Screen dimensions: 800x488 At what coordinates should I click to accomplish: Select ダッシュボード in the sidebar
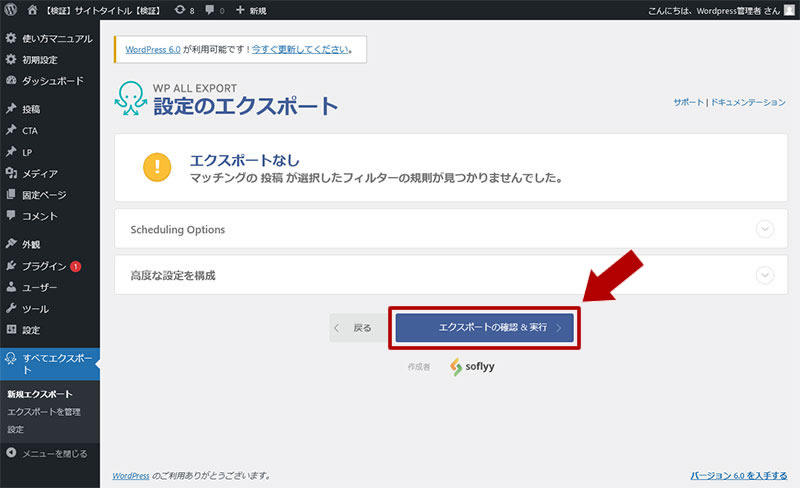[52, 80]
